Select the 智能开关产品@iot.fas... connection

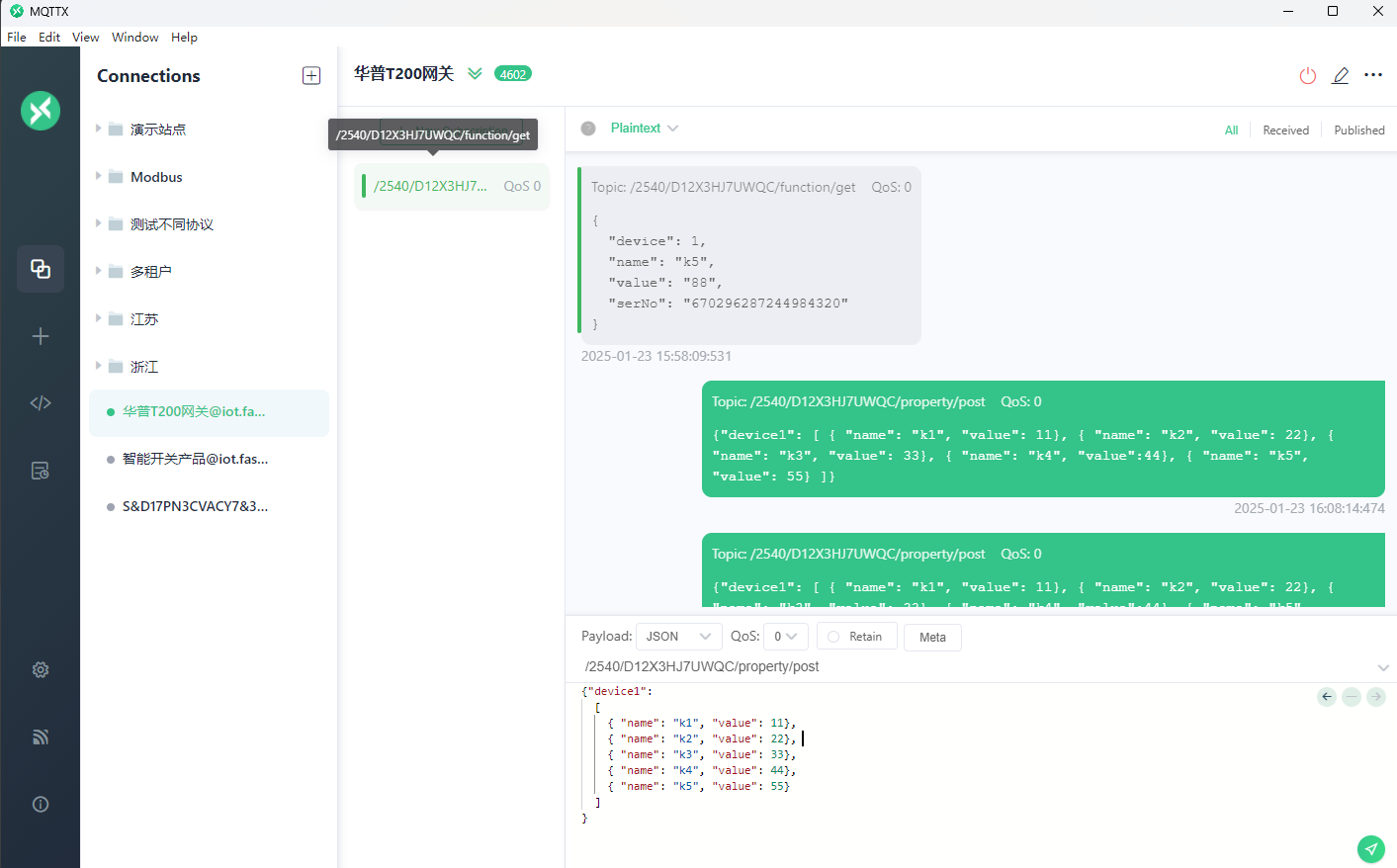209,460
